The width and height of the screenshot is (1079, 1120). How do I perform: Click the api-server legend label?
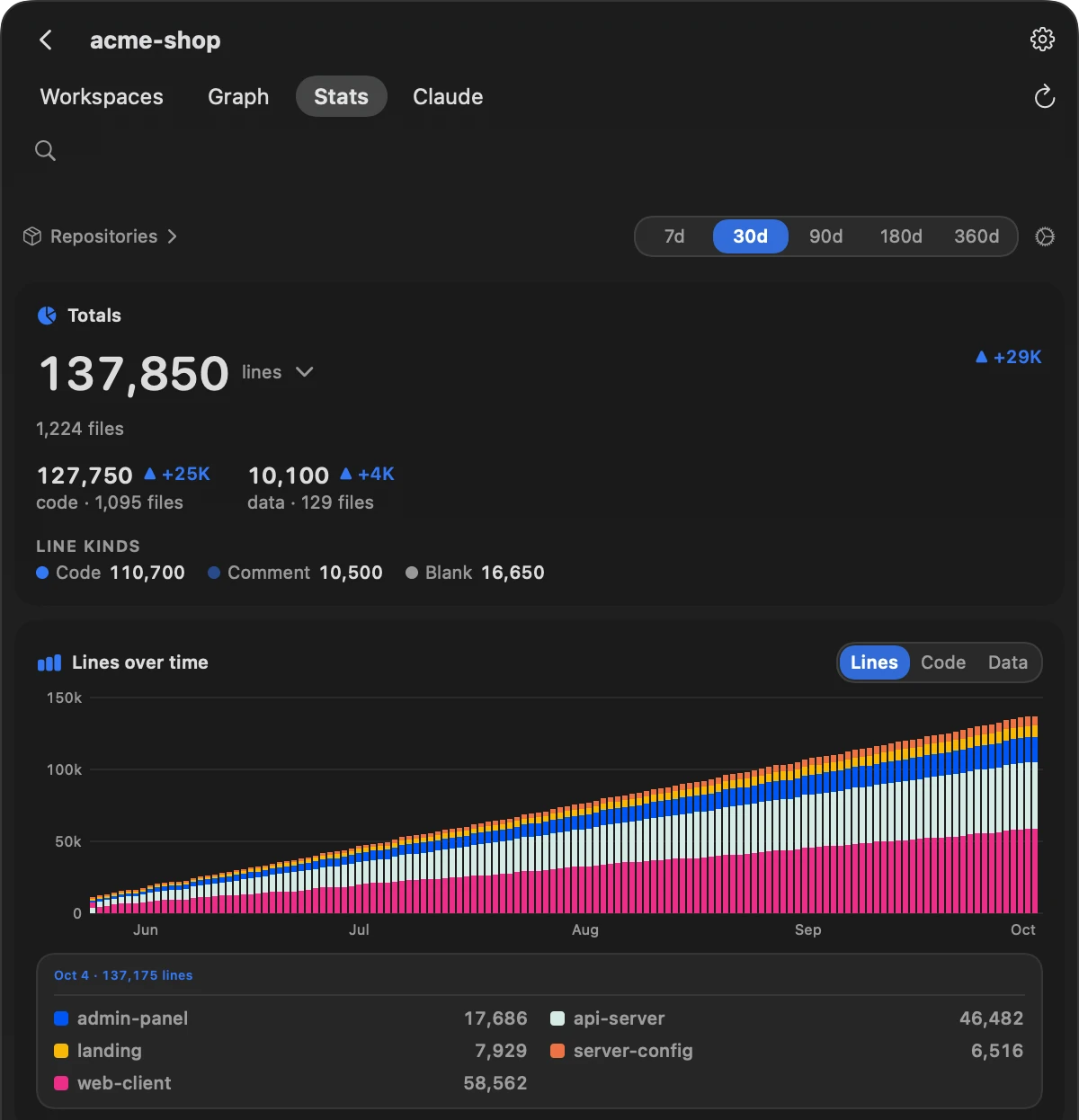(x=620, y=1018)
